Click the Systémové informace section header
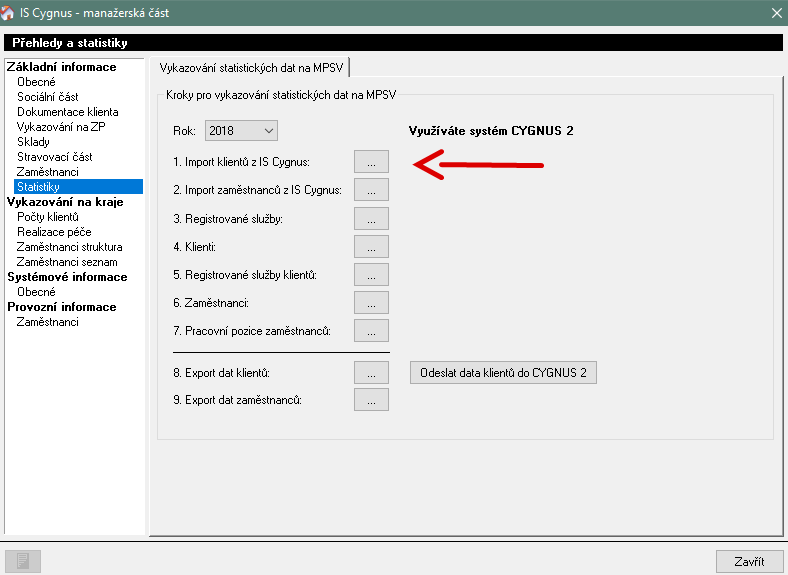Screen dimensions: 788x575 click(x=67, y=277)
